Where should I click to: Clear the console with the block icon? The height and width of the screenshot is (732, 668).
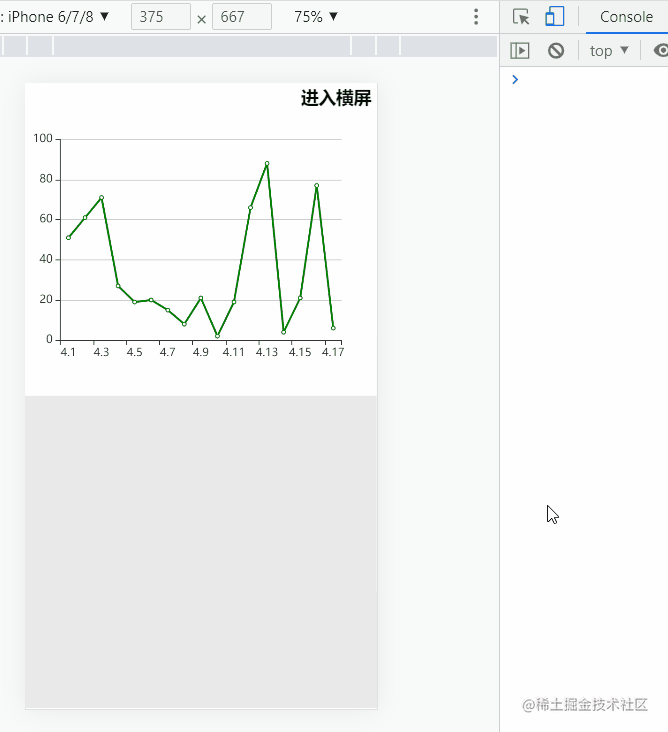coord(556,51)
